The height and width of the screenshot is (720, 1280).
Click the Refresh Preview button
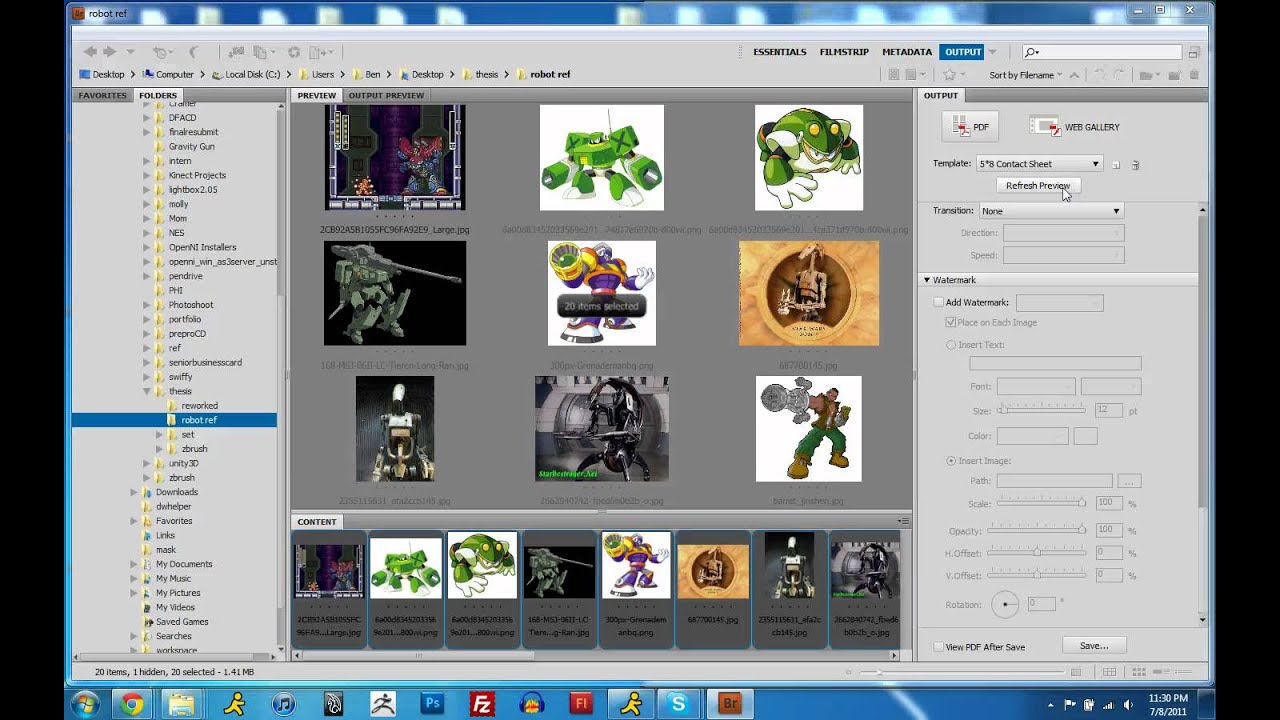coord(1037,186)
